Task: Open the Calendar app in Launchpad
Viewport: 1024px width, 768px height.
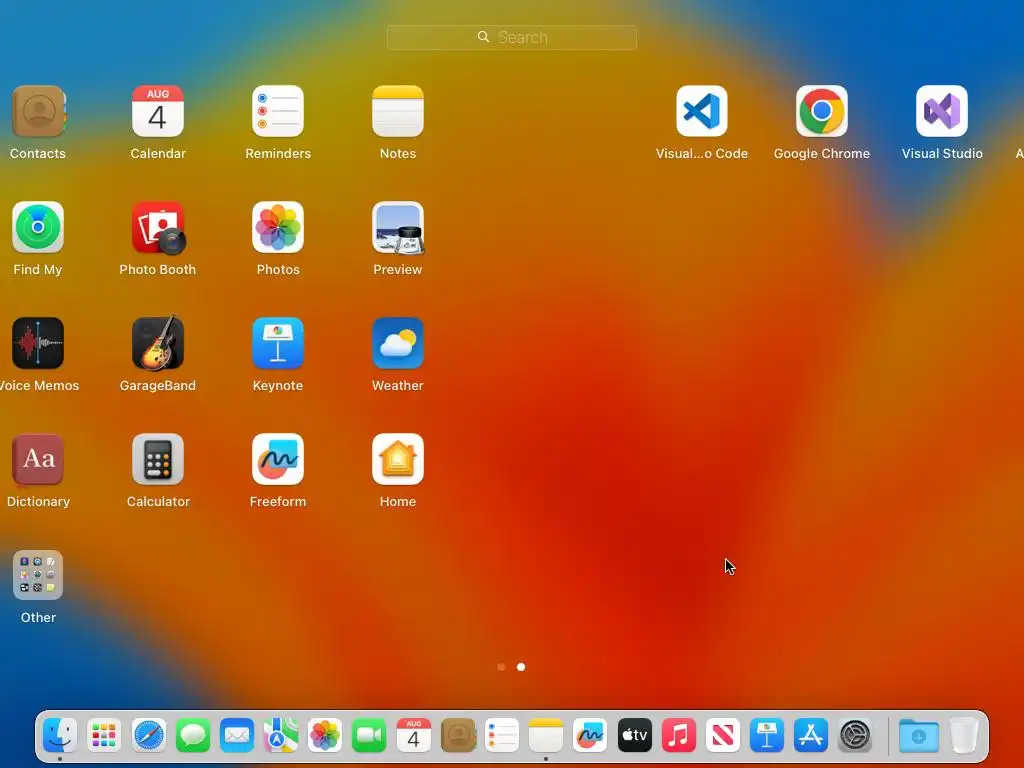Action: click(x=158, y=111)
